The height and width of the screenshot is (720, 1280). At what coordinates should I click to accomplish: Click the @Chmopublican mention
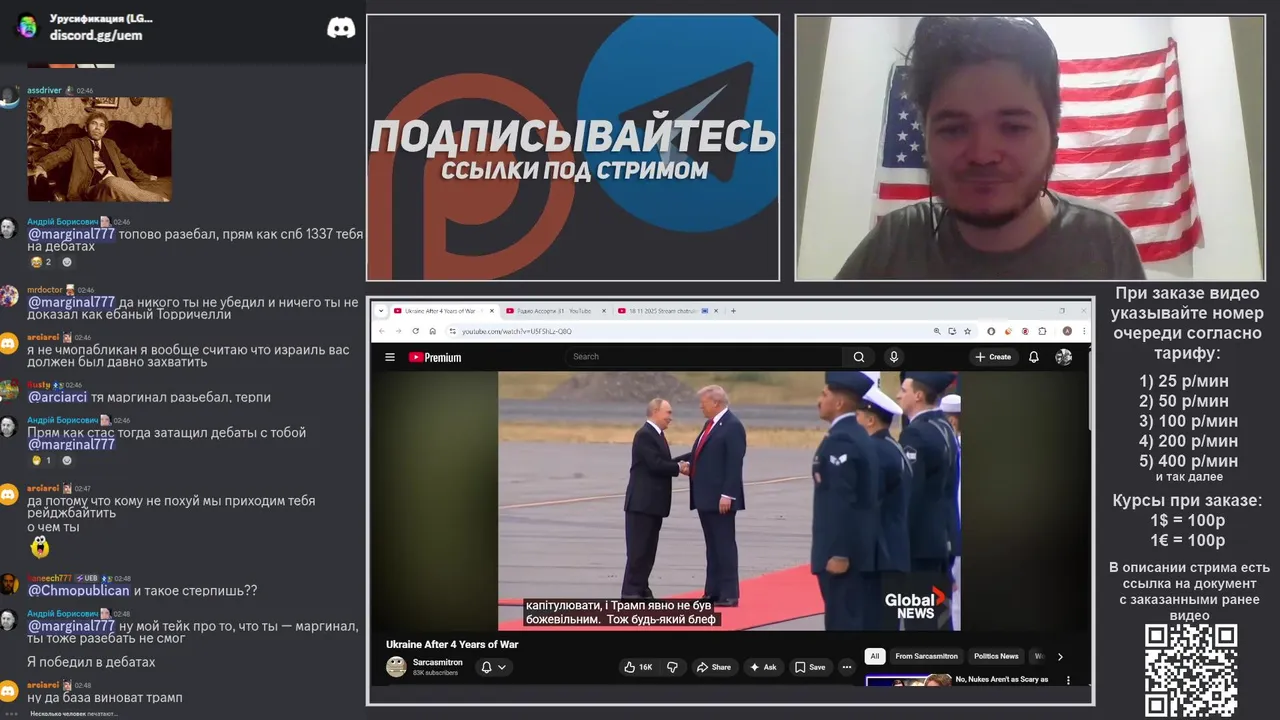click(x=79, y=590)
